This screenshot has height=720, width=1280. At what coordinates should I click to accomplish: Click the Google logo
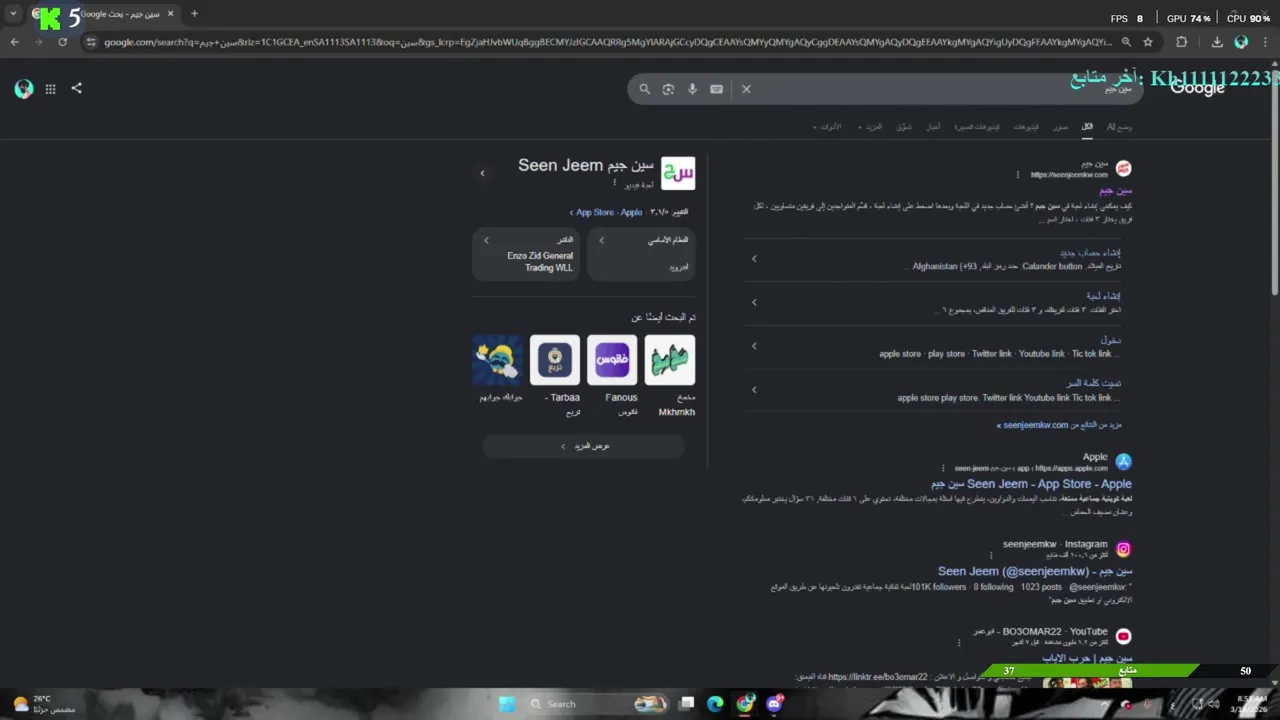(x=1197, y=88)
